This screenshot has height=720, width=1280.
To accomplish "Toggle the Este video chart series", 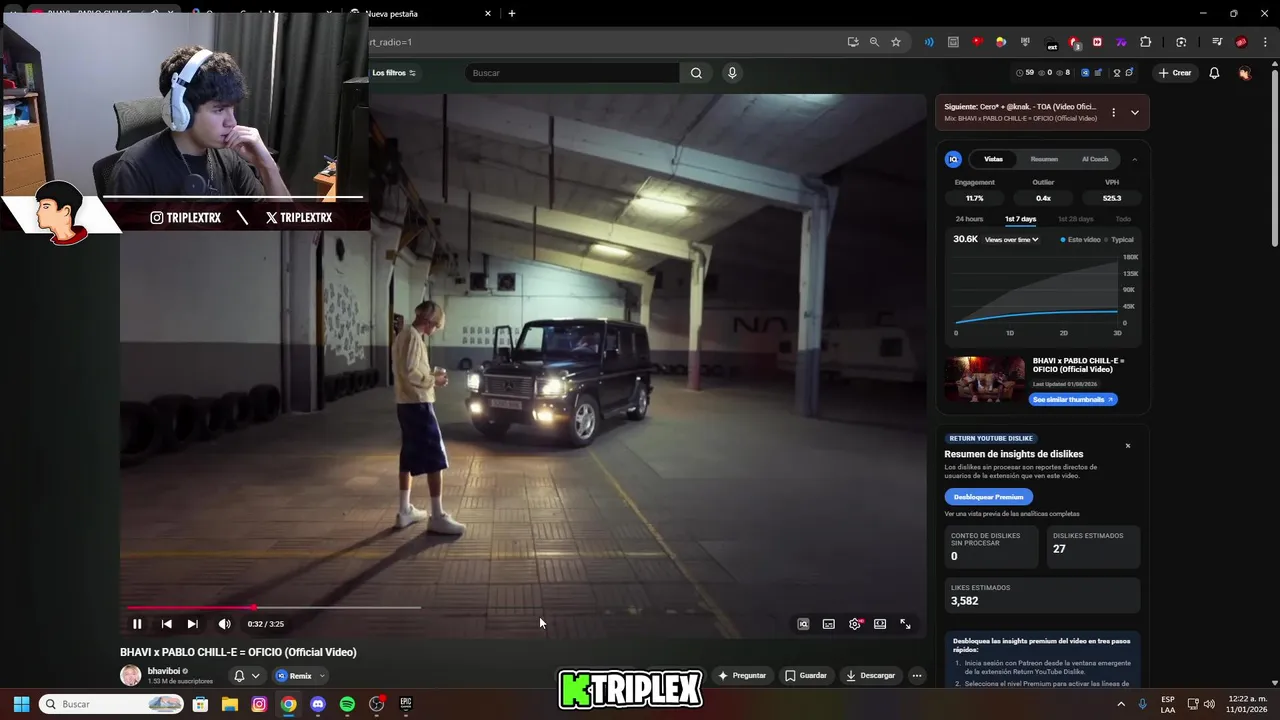I will point(1080,240).
